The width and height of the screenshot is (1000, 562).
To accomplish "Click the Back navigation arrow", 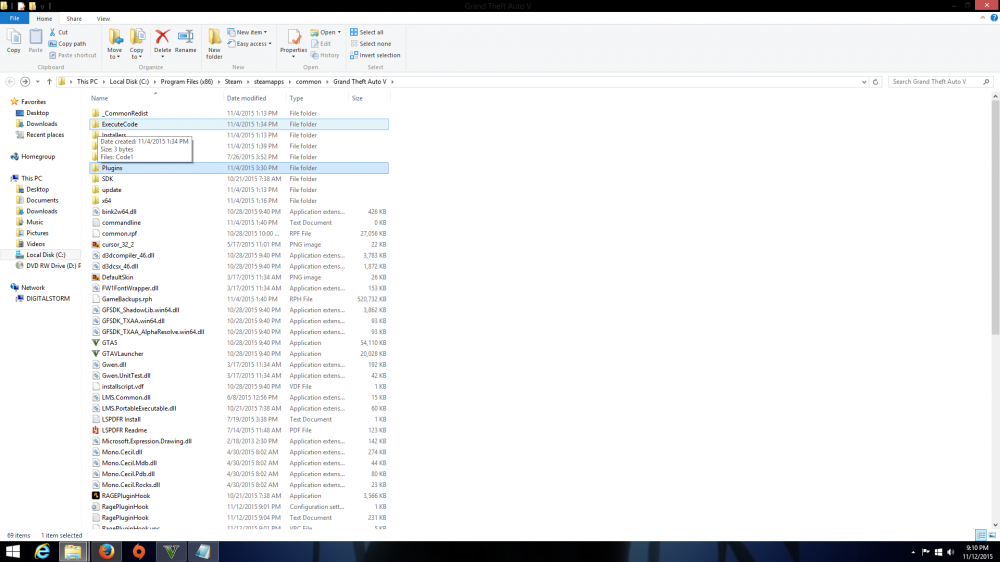I will click(10, 82).
